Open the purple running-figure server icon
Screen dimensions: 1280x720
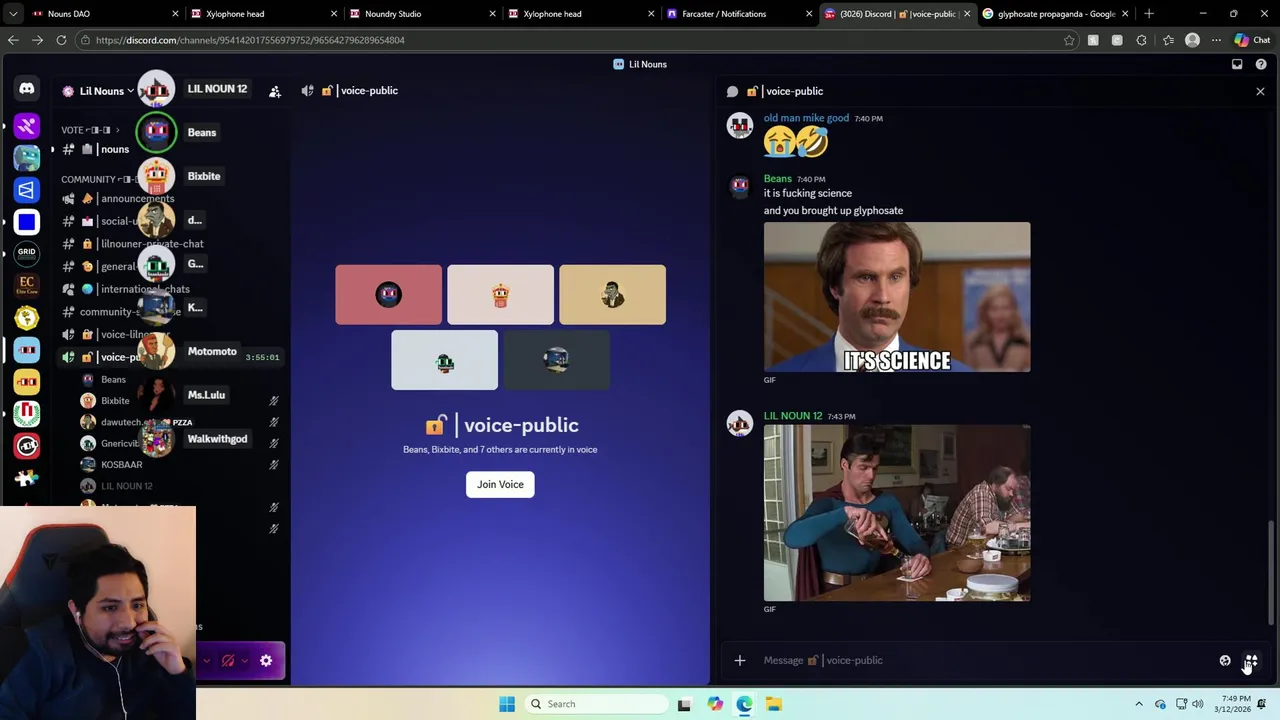[x=27, y=125]
